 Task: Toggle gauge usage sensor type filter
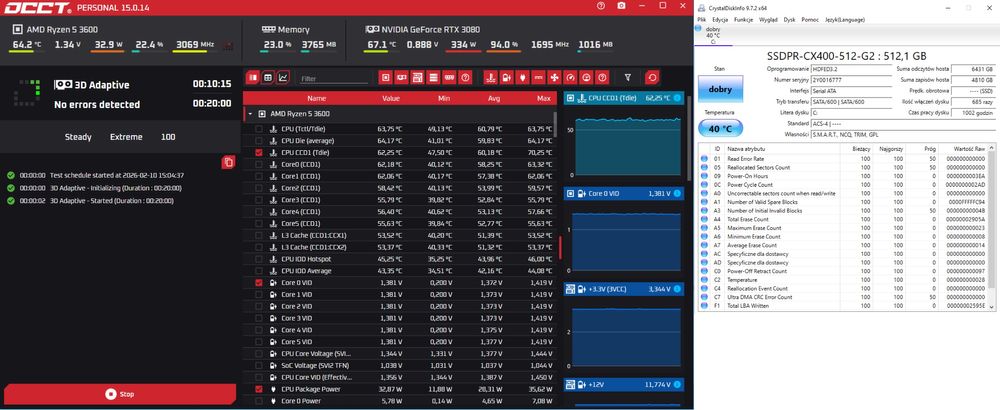[x=570, y=77]
